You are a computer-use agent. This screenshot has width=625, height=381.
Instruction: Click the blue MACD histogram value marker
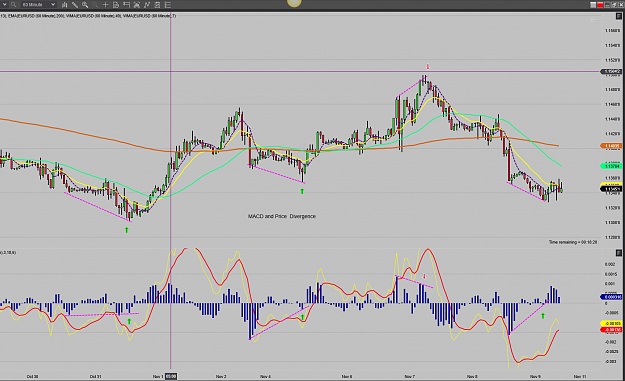(x=611, y=297)
